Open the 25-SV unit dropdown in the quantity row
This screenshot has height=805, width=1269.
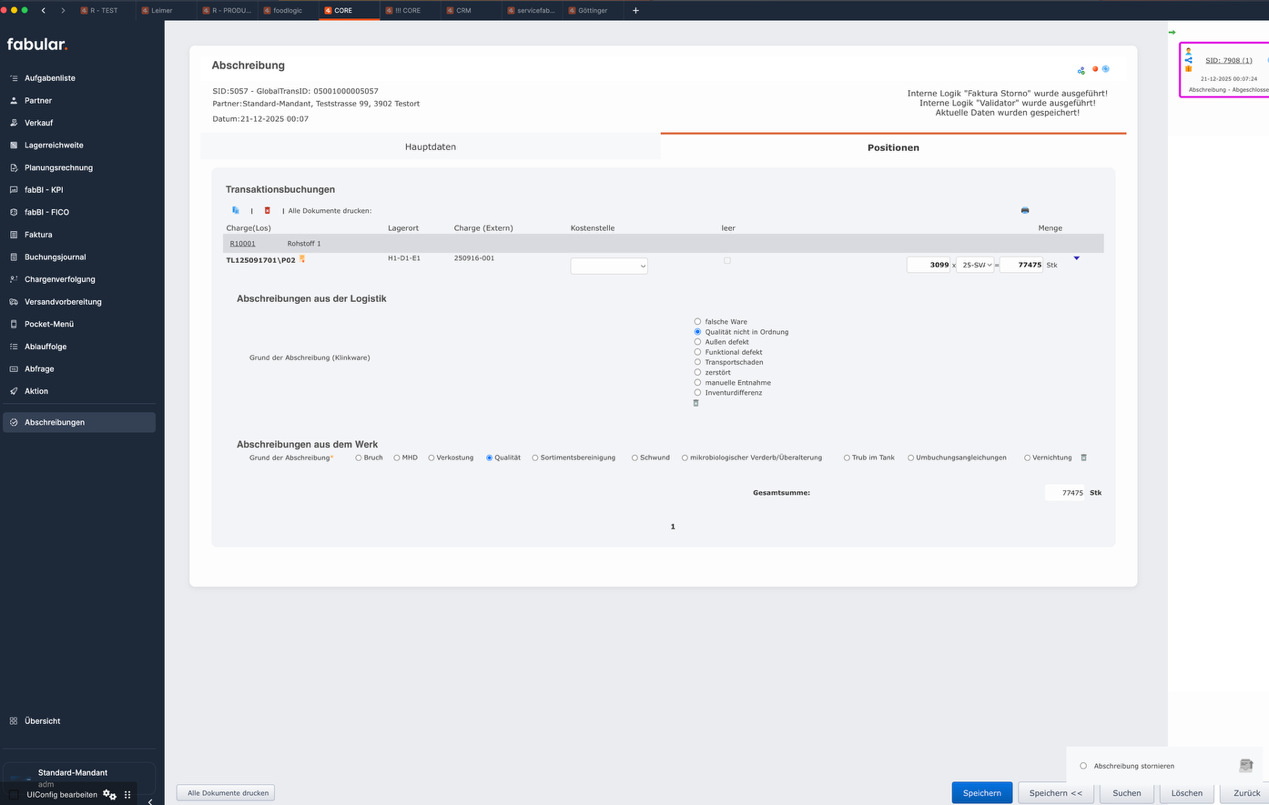click(975, 264)
